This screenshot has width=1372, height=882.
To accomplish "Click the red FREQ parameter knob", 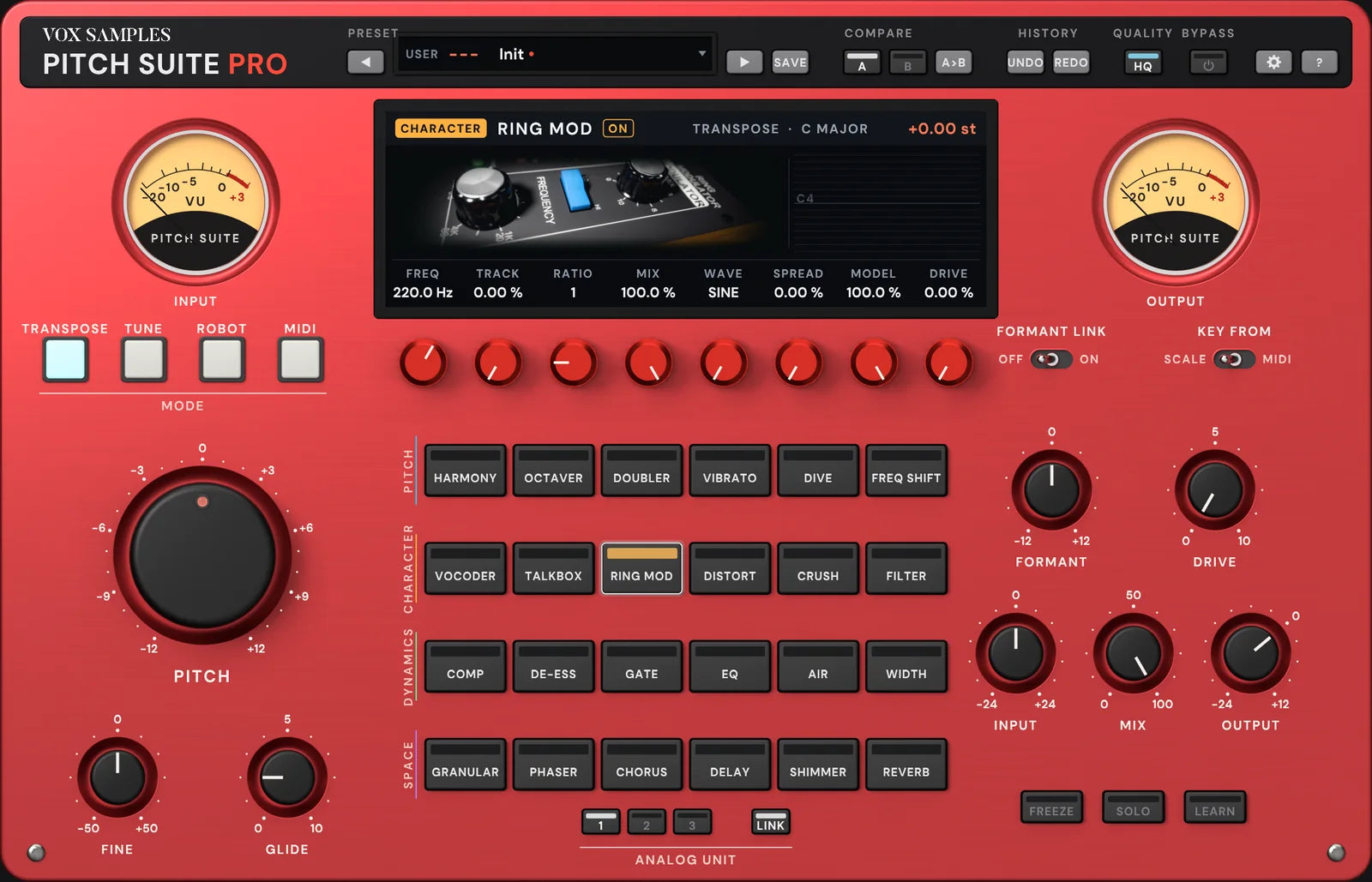I will click(x=423, y=363).
